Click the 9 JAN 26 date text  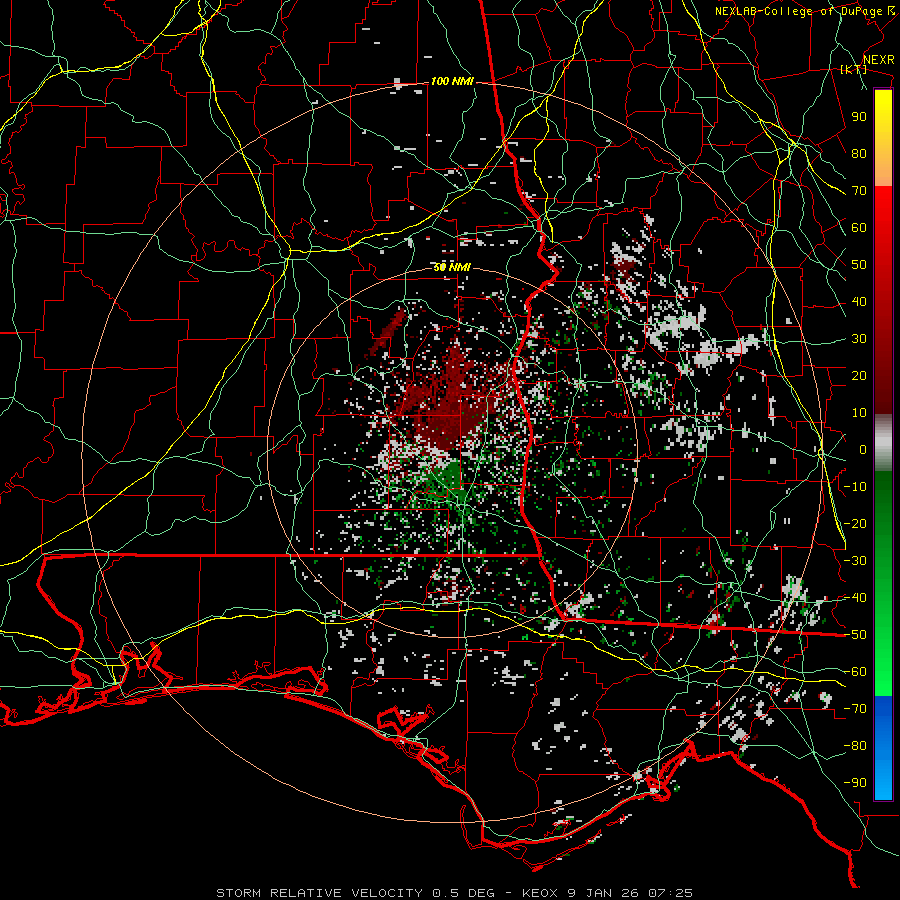pyautogui.click(x=603, y=893)
